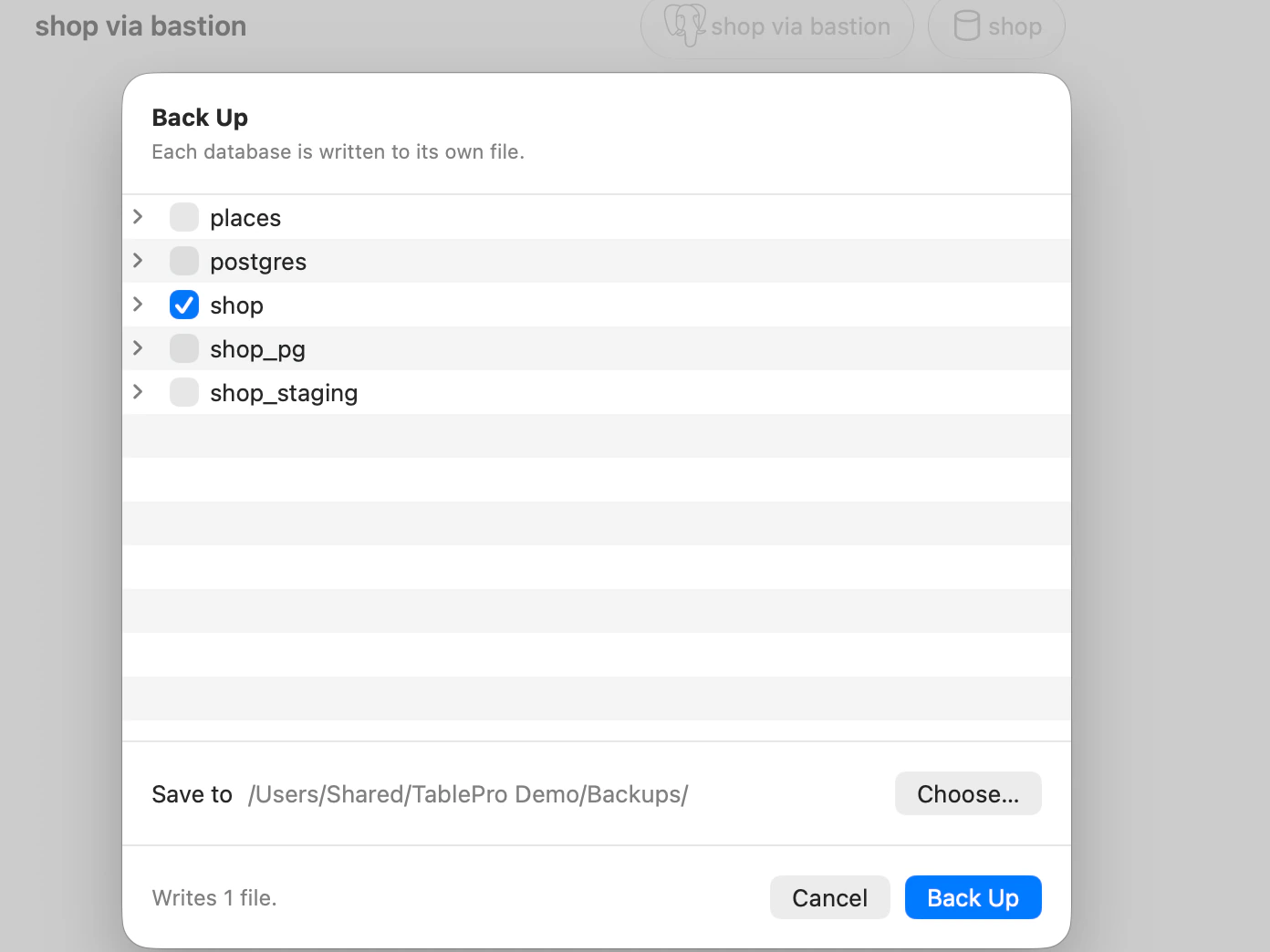
Task: Click the PostgreSQL elephant icon in toolbar
Action: pyautogui.click(x=684, y=25)
